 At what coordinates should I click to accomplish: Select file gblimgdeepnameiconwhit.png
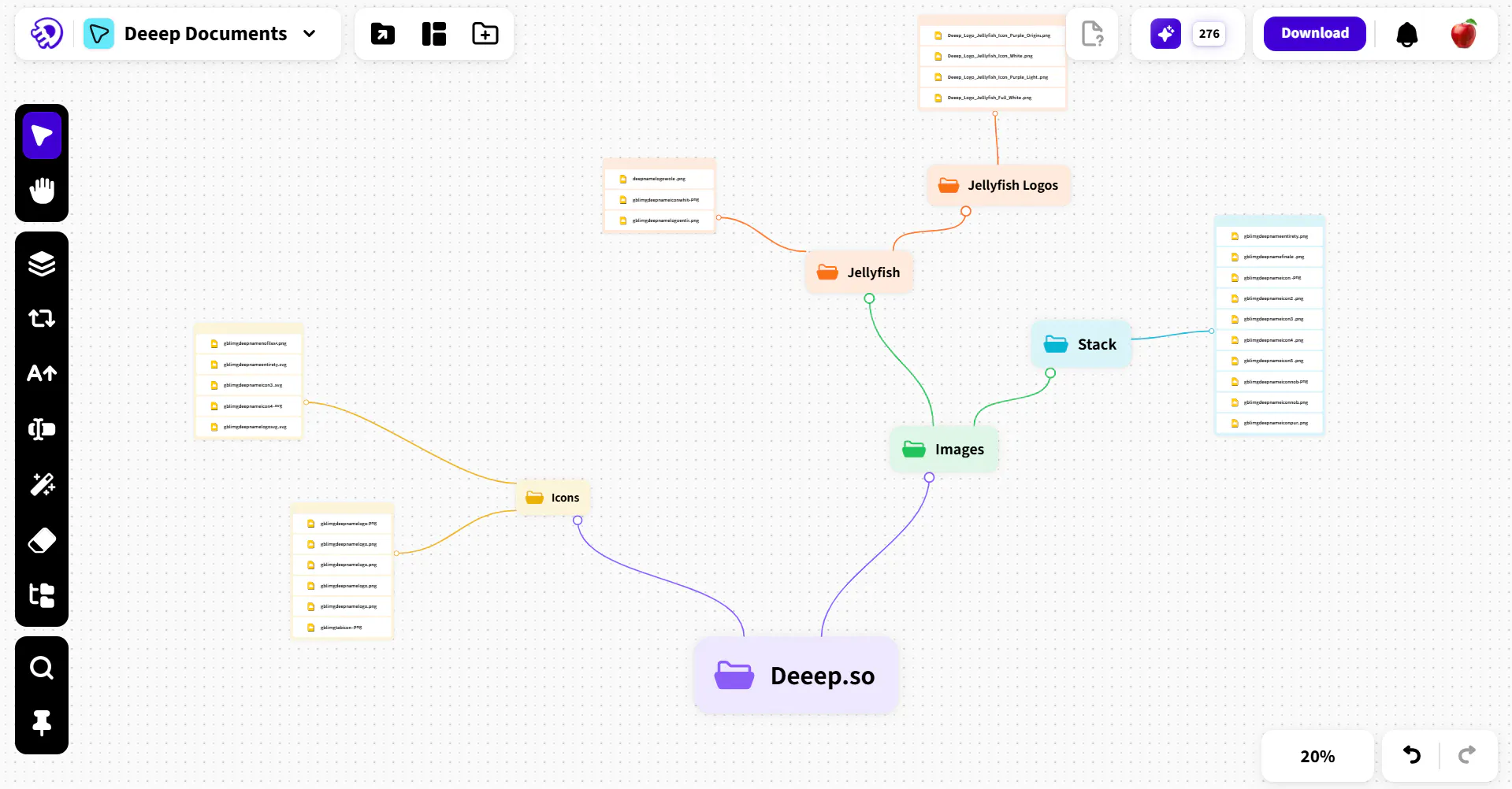coord(659,200)
